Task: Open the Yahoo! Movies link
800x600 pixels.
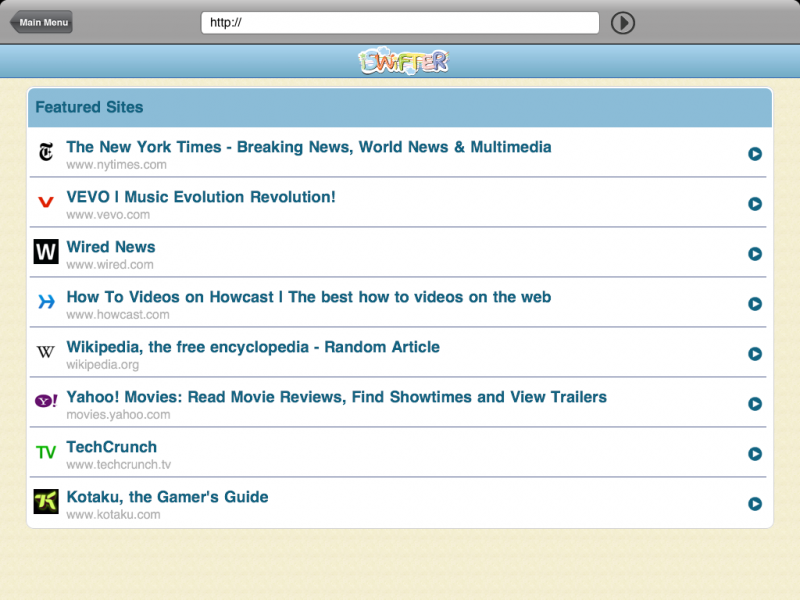Action: pos(337,397)
